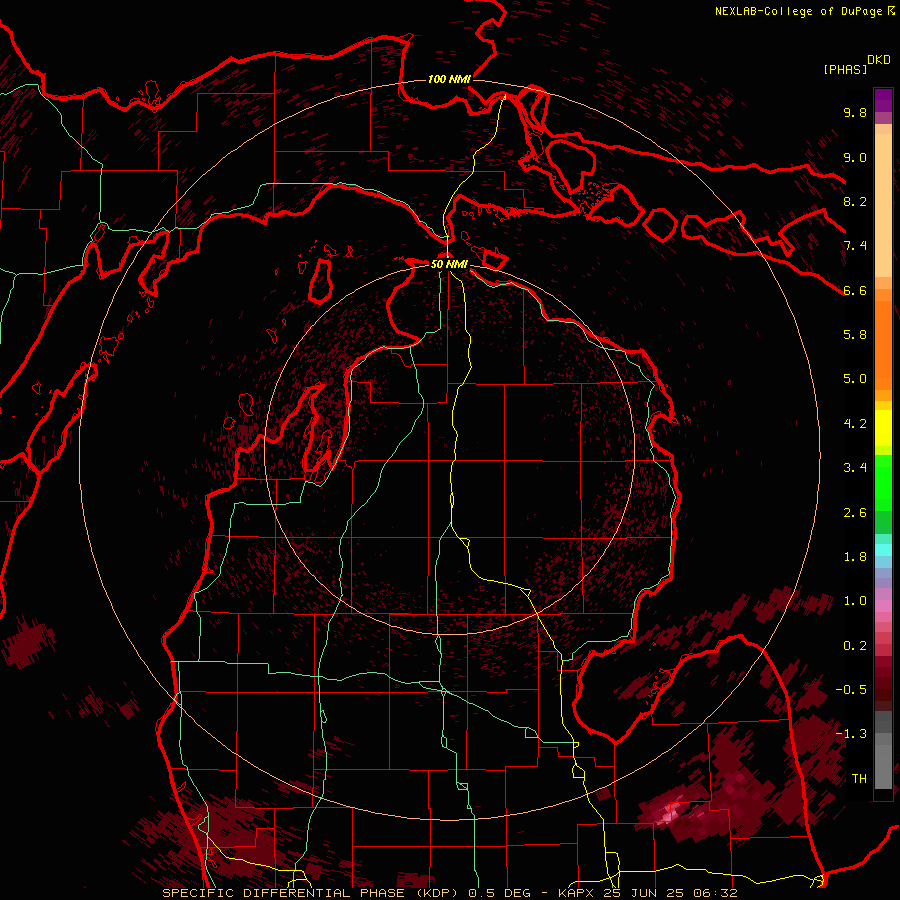Click the 0.2 scale value
This screenshot has height=900, width=900.
[x=855, y=646]
